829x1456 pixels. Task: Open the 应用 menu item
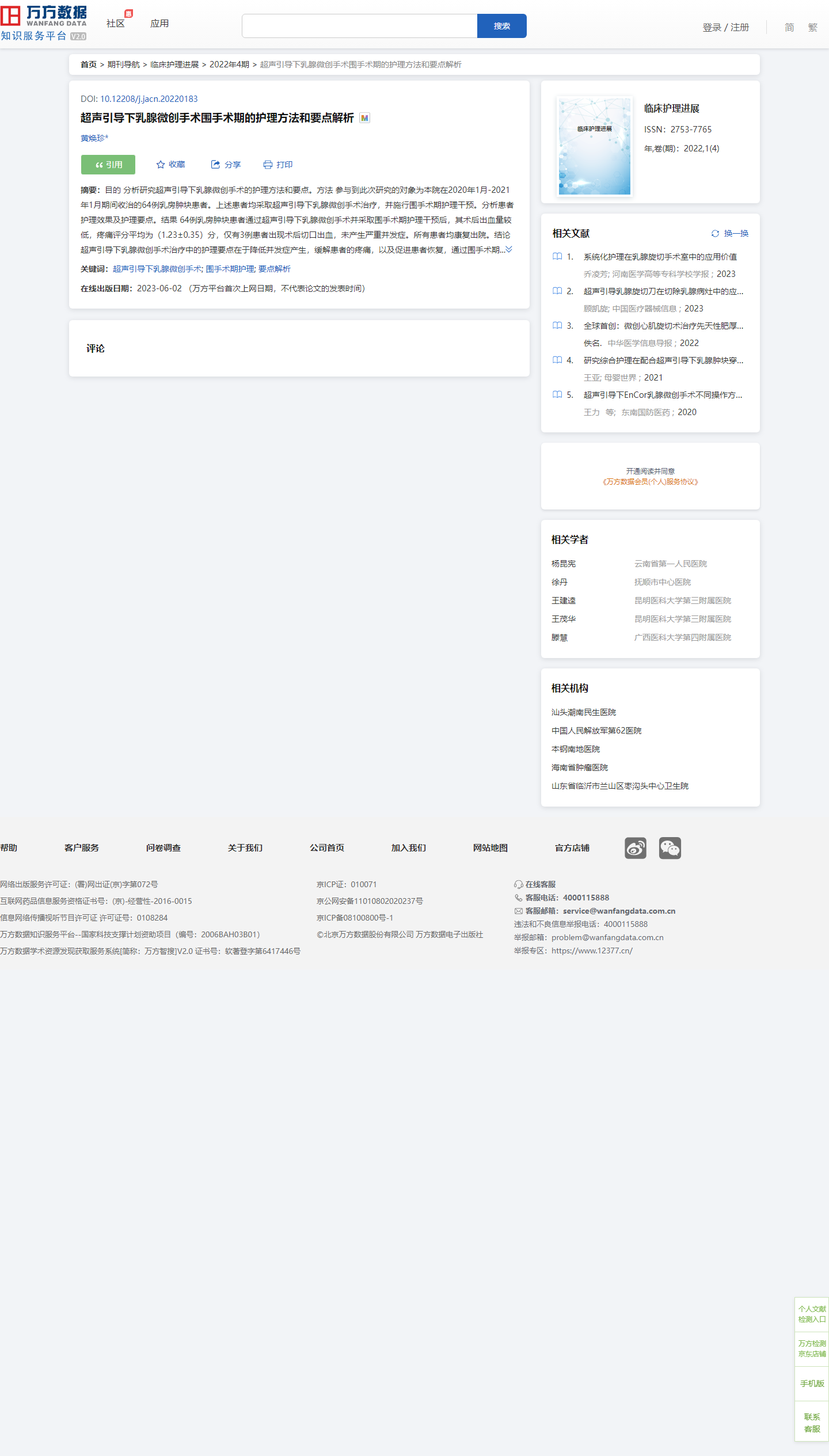pos(159,24)
